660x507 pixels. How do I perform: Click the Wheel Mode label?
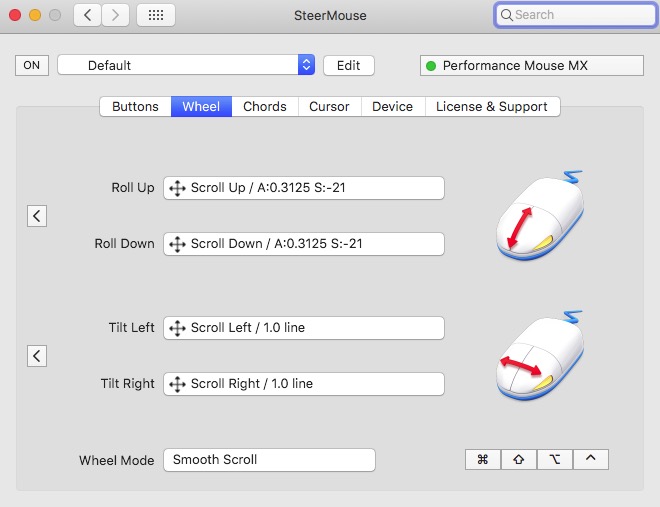point(117,460)
